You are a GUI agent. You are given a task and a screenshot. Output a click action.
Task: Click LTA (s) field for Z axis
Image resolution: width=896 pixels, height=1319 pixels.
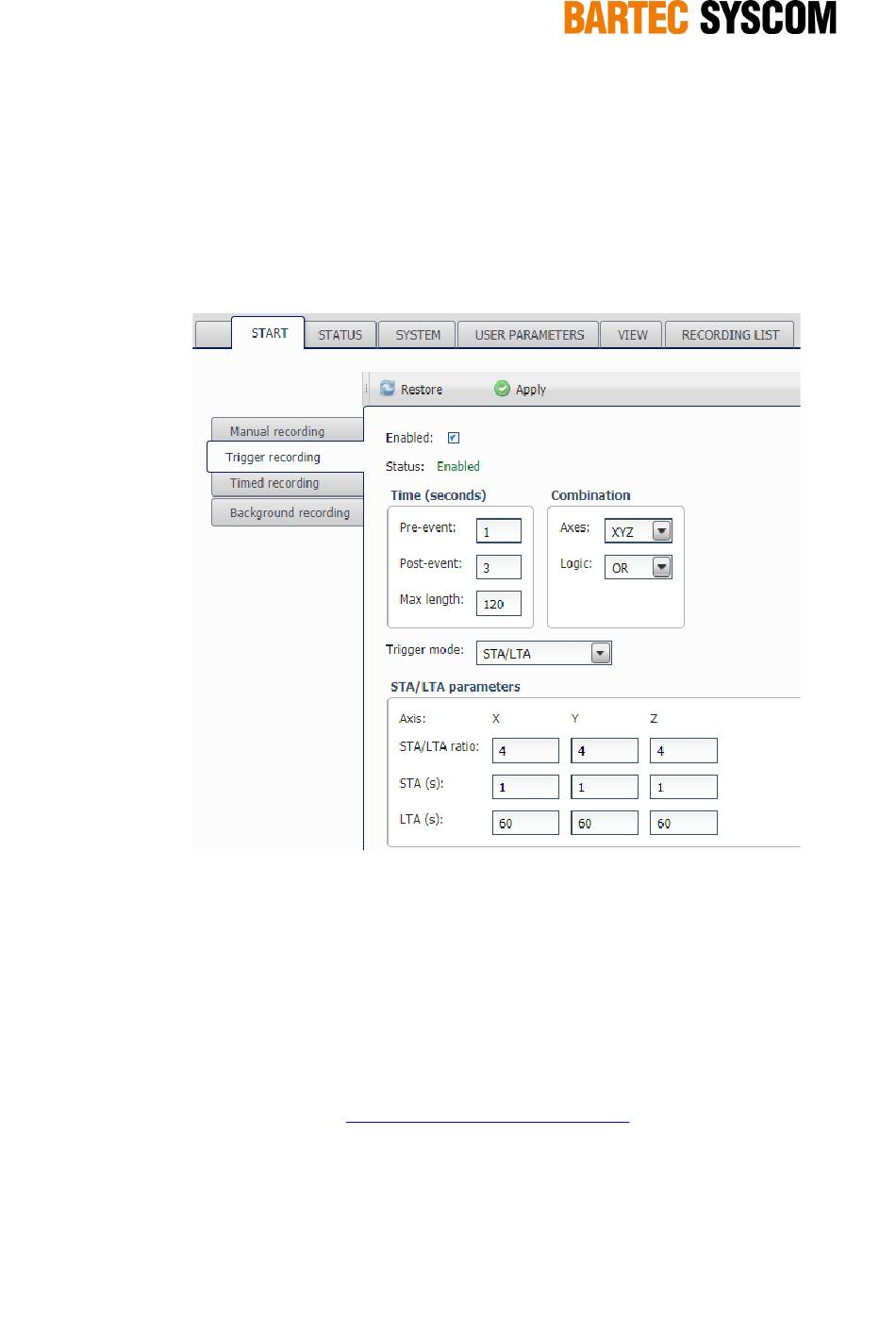pos(683,823)
